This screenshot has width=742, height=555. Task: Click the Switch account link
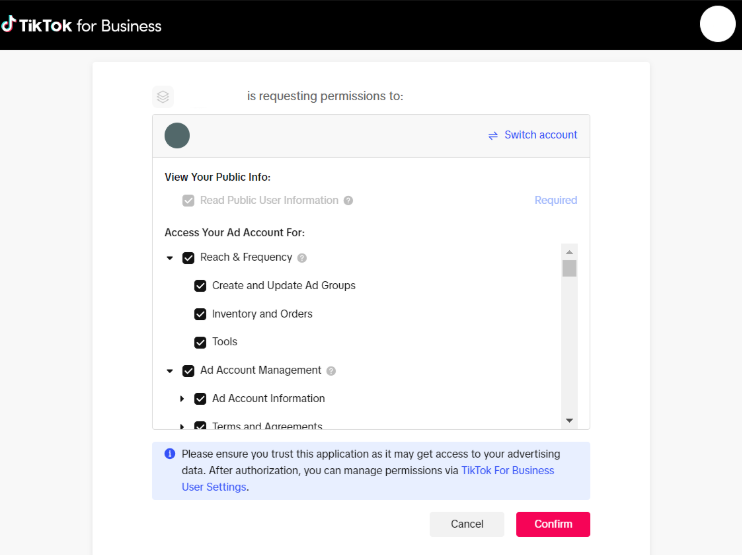coord(540,135)
